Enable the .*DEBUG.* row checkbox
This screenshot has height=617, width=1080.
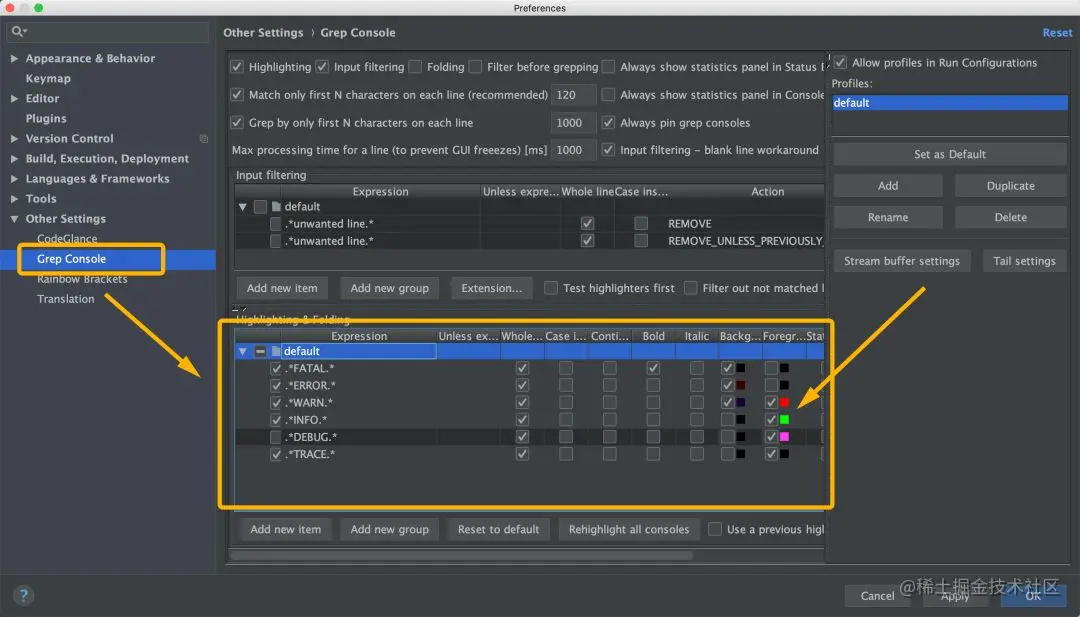click(x=276, y=437)
